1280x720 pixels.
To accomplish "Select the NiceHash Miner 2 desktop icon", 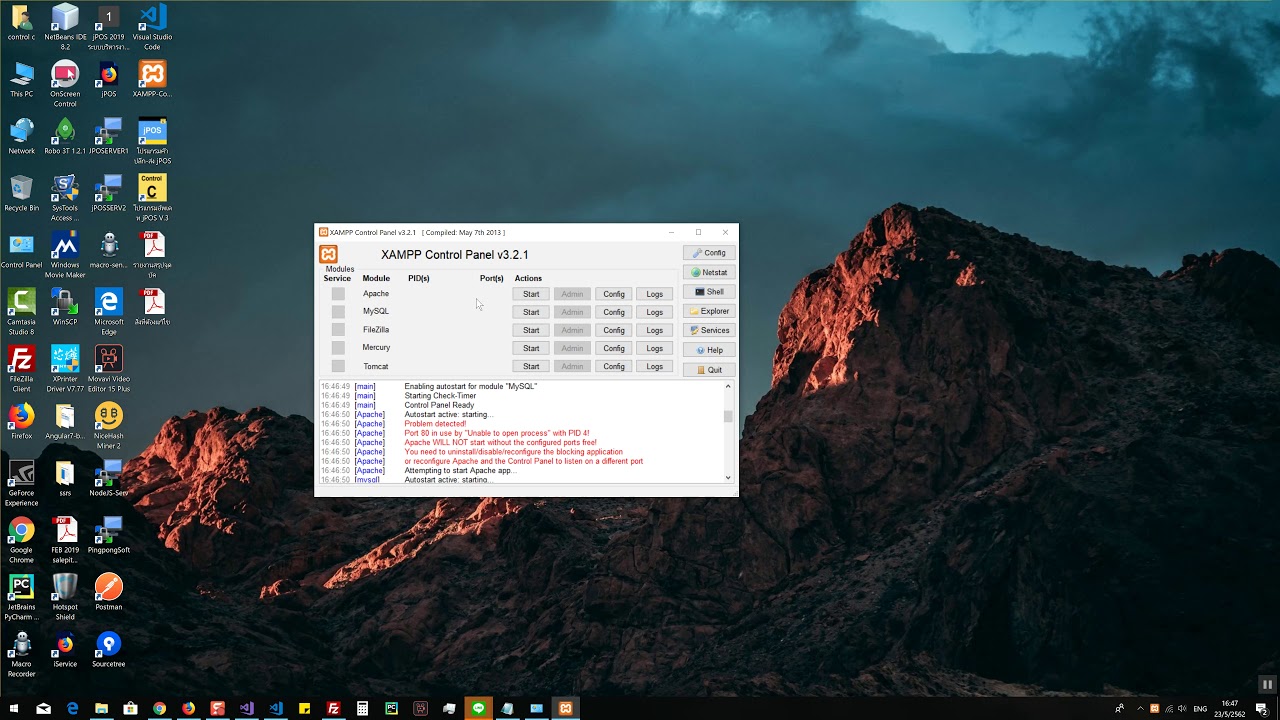I will [108, 426].
